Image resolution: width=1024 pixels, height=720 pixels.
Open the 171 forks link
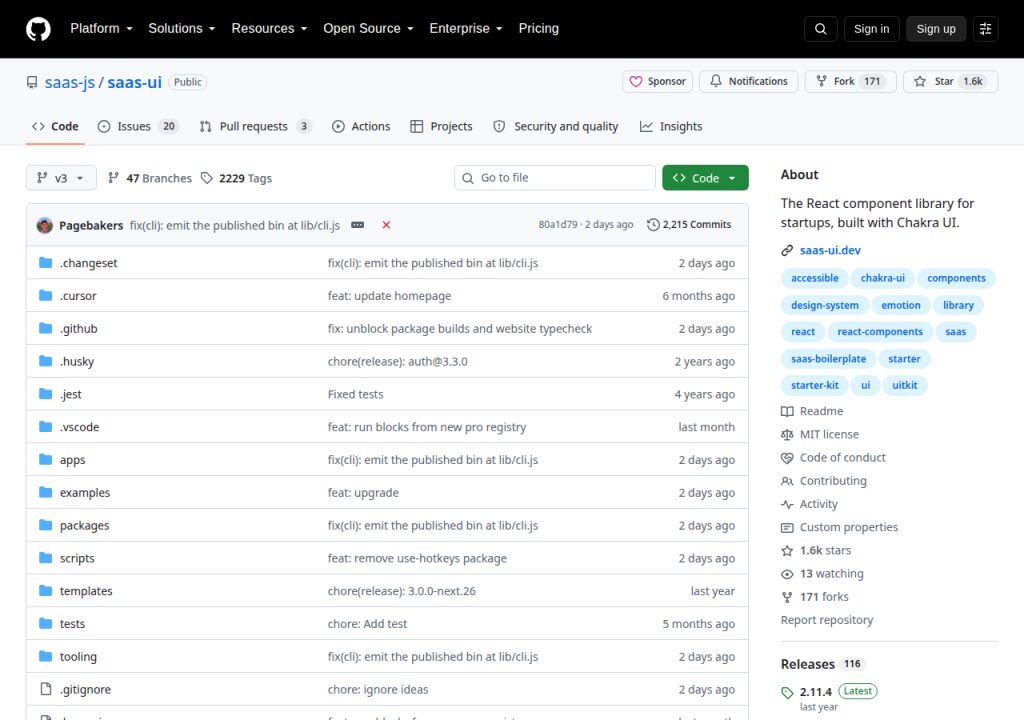point(814,597)
